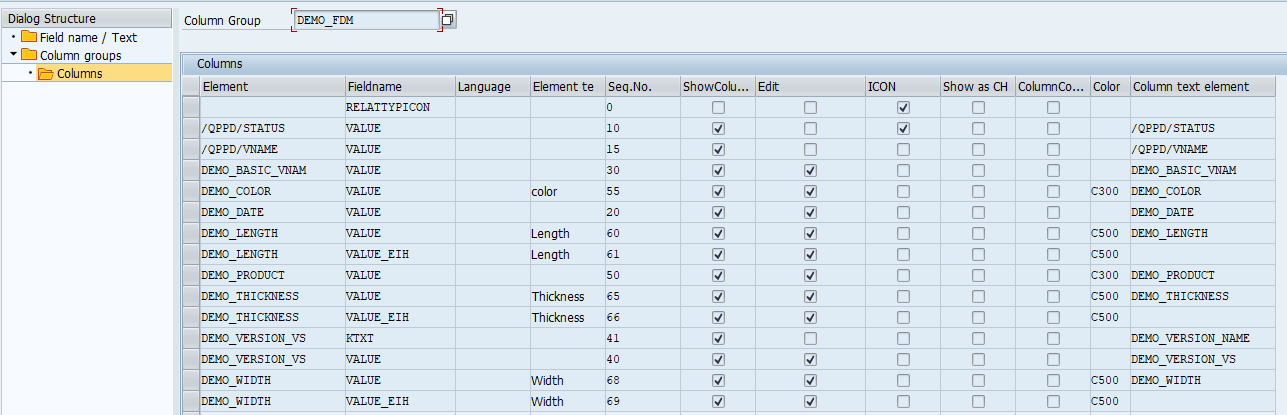Select the Columns node in Dialog Structure
1287x415 pixels.
[x=79, y=73]
